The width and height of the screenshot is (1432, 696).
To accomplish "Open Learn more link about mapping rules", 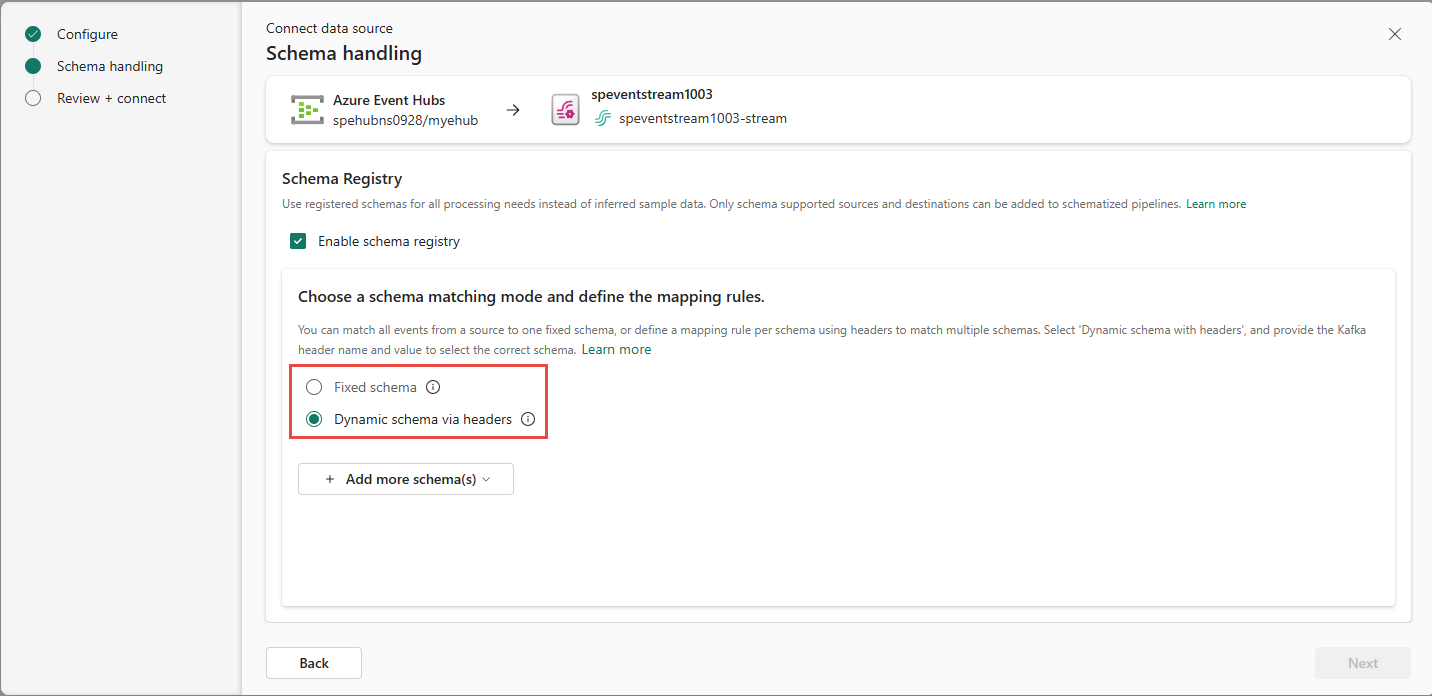I will (x=616, y=350).
